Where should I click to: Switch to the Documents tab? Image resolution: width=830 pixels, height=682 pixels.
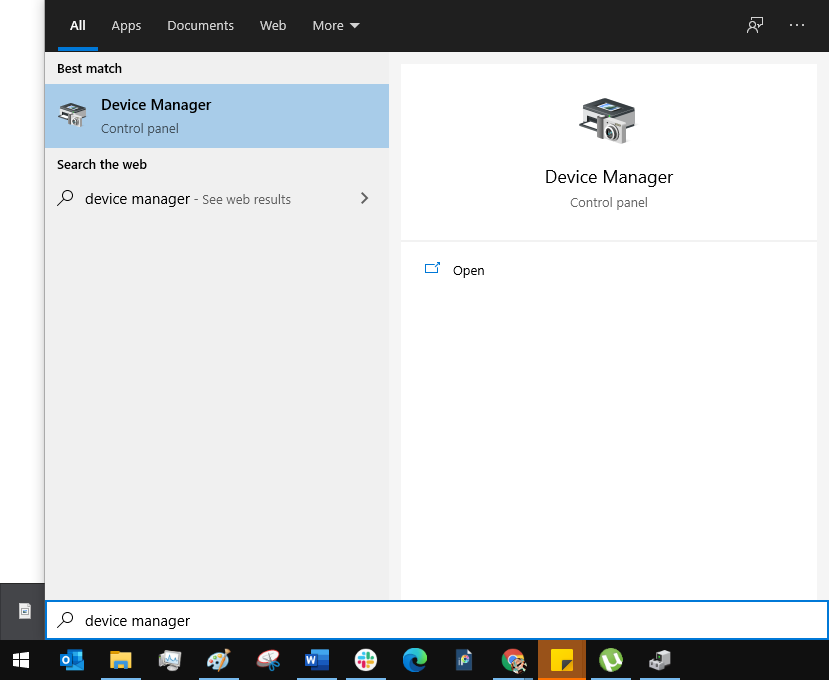click(200, 25)
